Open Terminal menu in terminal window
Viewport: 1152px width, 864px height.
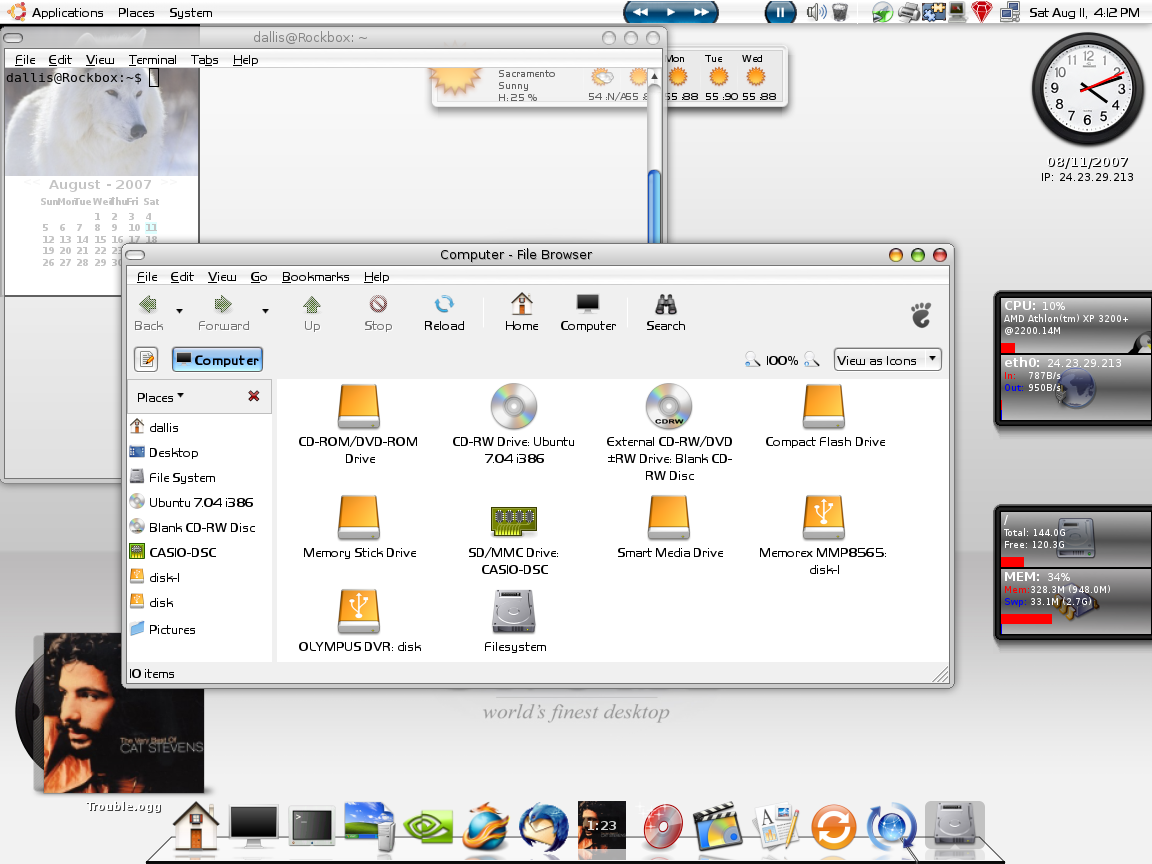152,60
